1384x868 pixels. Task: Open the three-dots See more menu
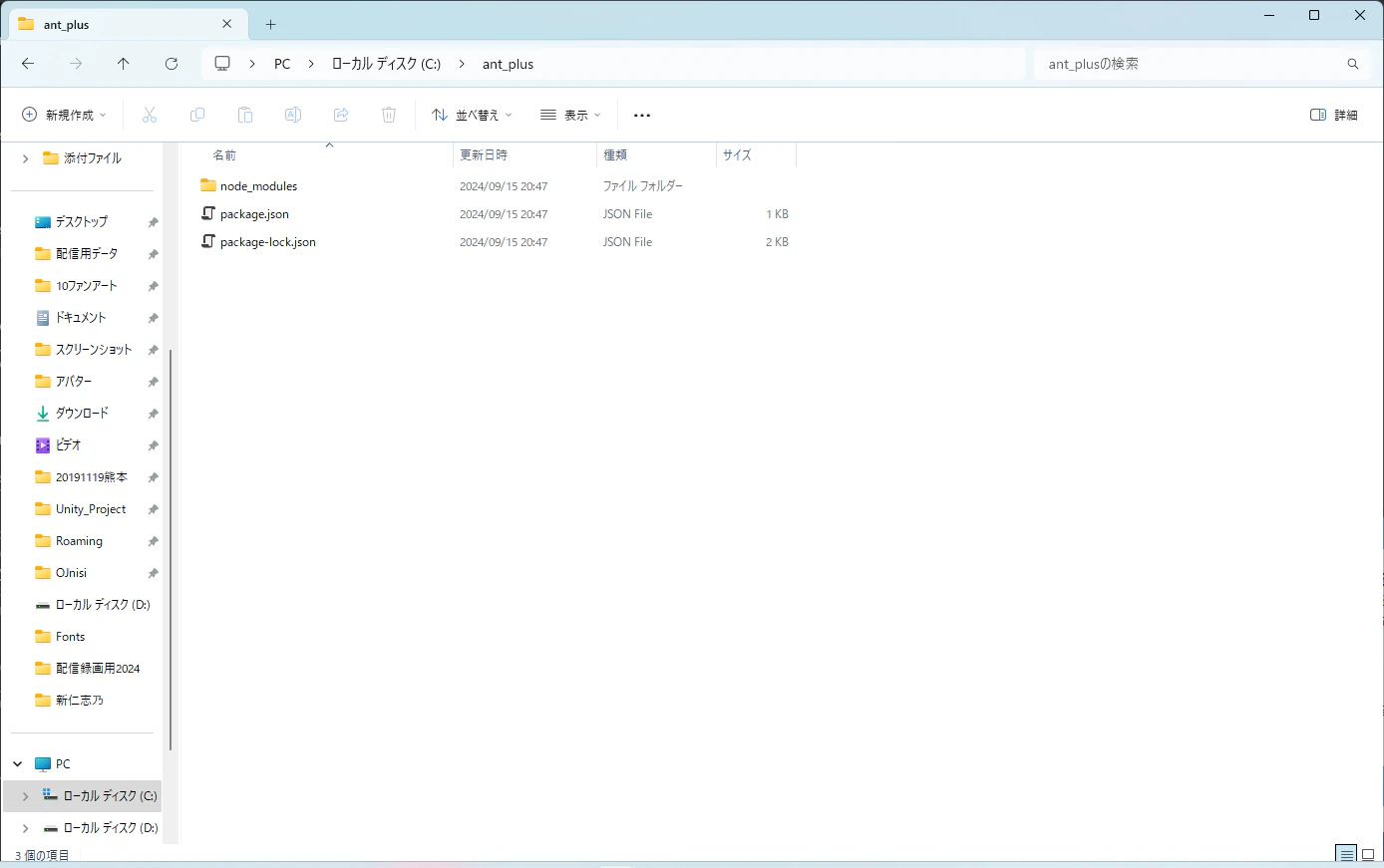642,116
